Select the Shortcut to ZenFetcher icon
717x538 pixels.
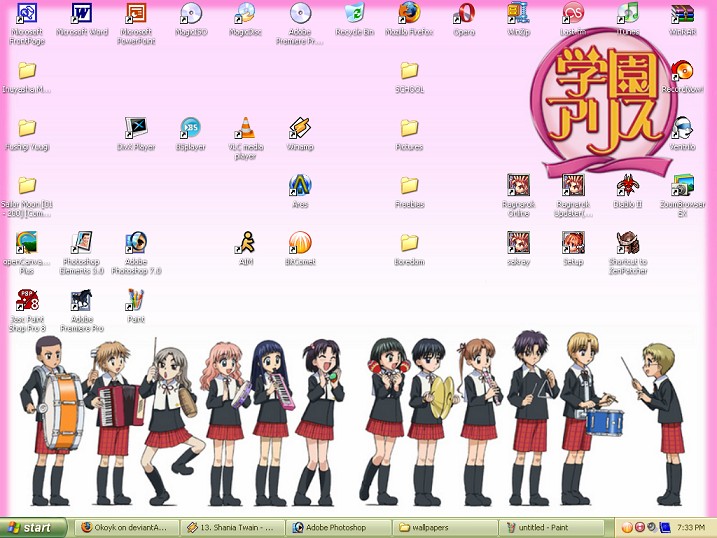pos(628,243)
